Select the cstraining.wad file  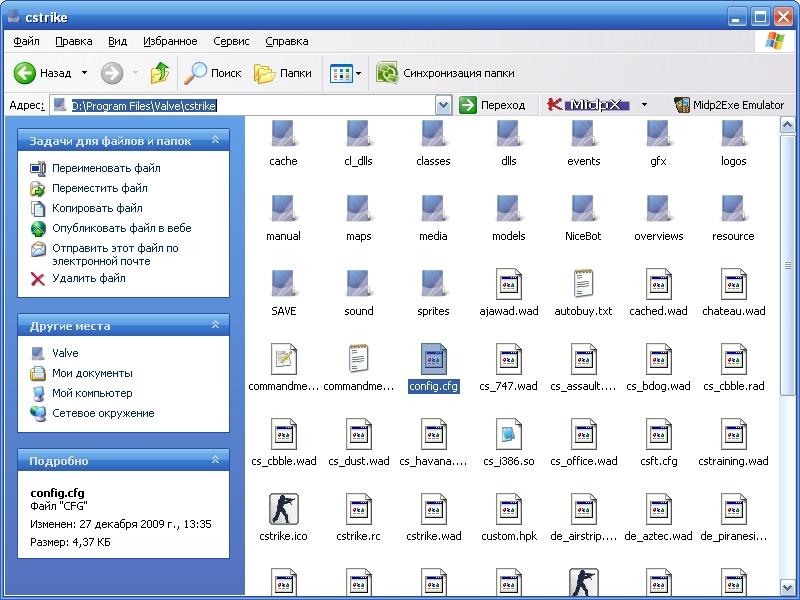tap(734, 443)
